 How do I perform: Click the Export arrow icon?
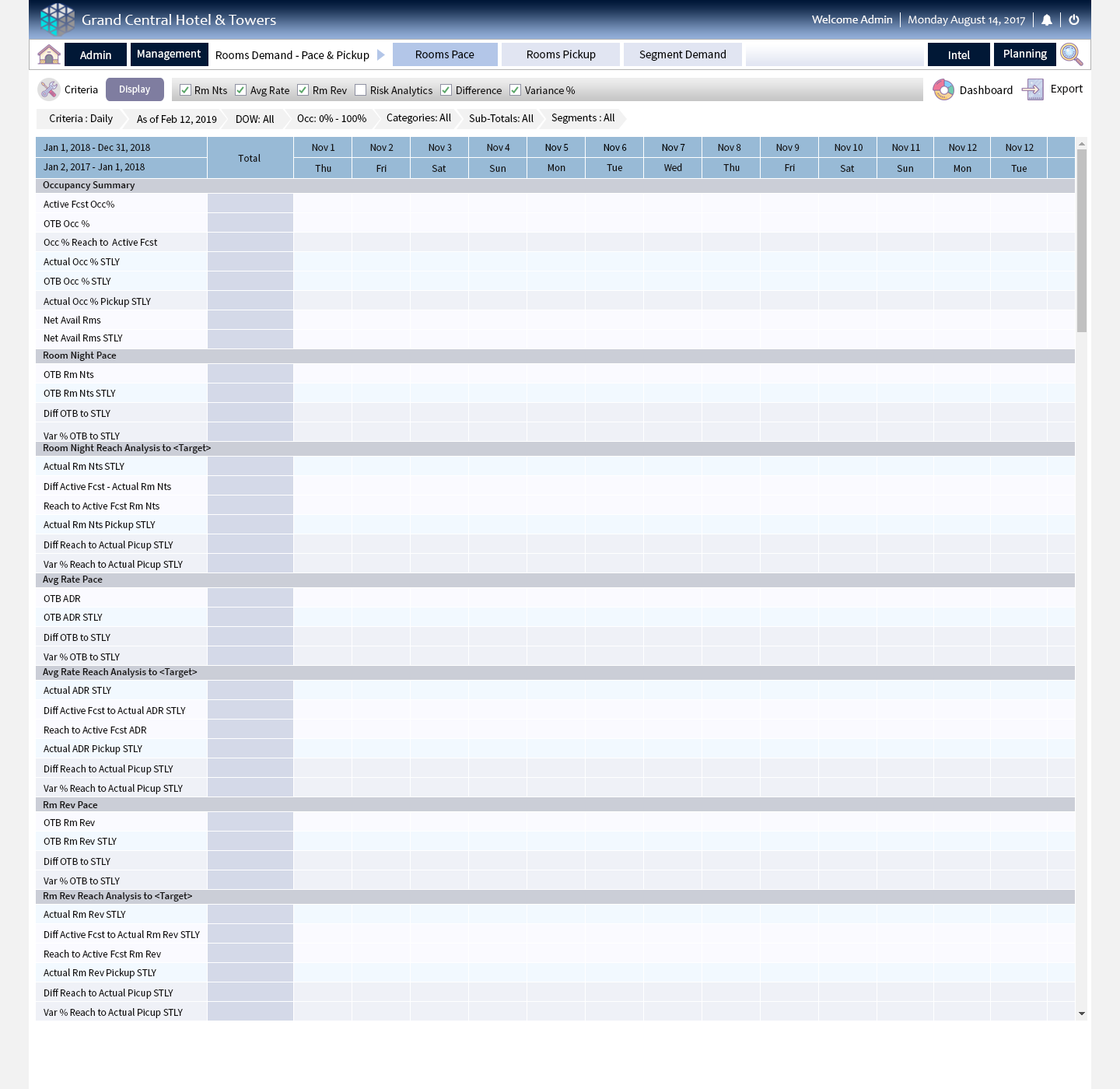point(1033,89)
